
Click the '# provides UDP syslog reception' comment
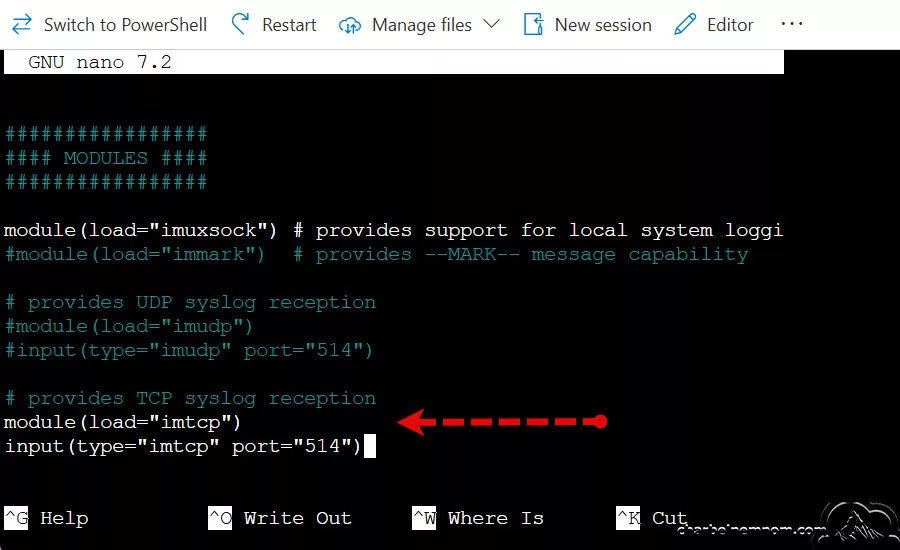(191, 303)
